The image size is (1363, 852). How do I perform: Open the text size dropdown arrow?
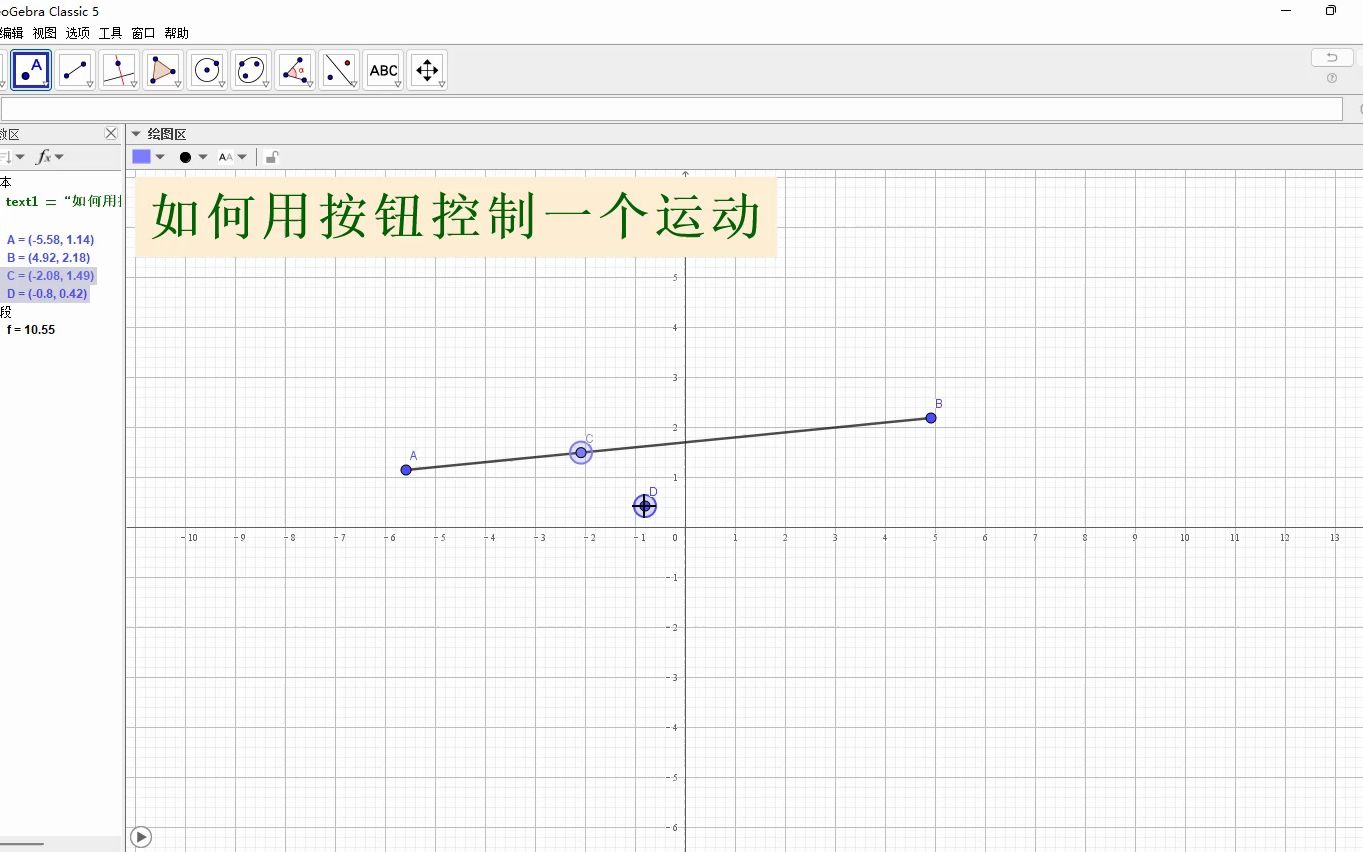tap(242, 157)
